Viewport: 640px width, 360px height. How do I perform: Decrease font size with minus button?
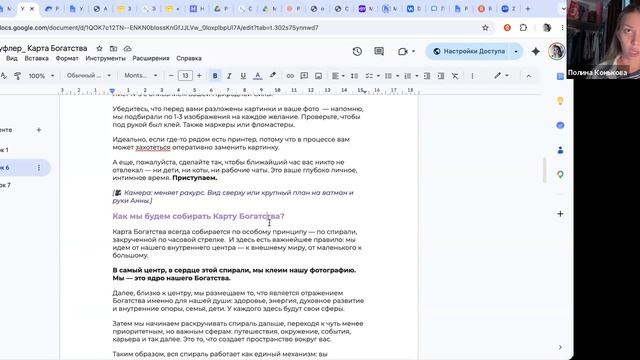(171, 76)
